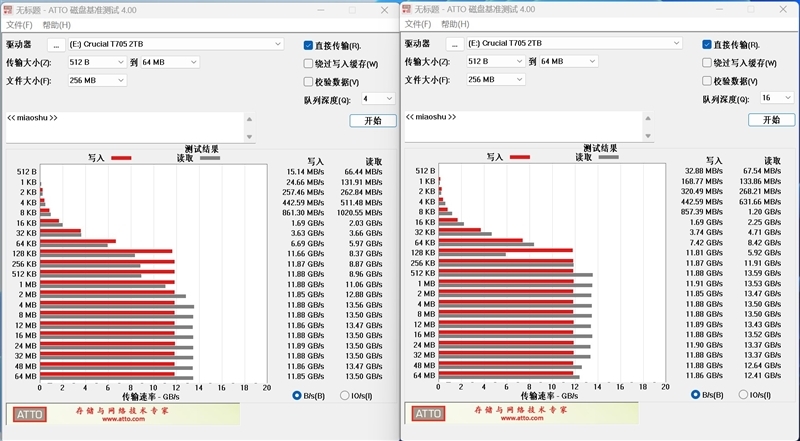Open www.atto.com link in right window
The height and width of the screenshot is (441, 800).
[x=521, y=418]
